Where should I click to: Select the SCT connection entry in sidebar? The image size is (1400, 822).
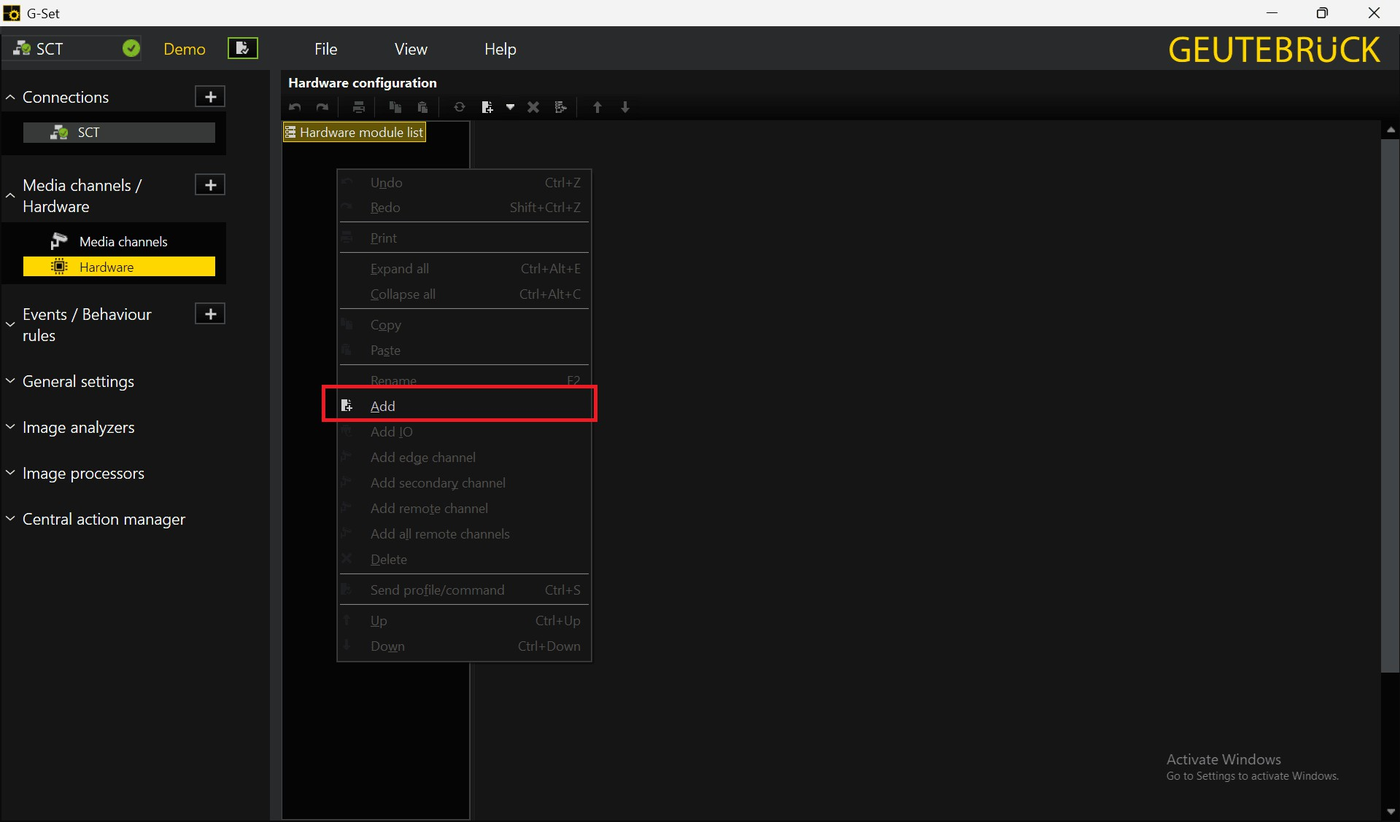[x=119, y=132]
